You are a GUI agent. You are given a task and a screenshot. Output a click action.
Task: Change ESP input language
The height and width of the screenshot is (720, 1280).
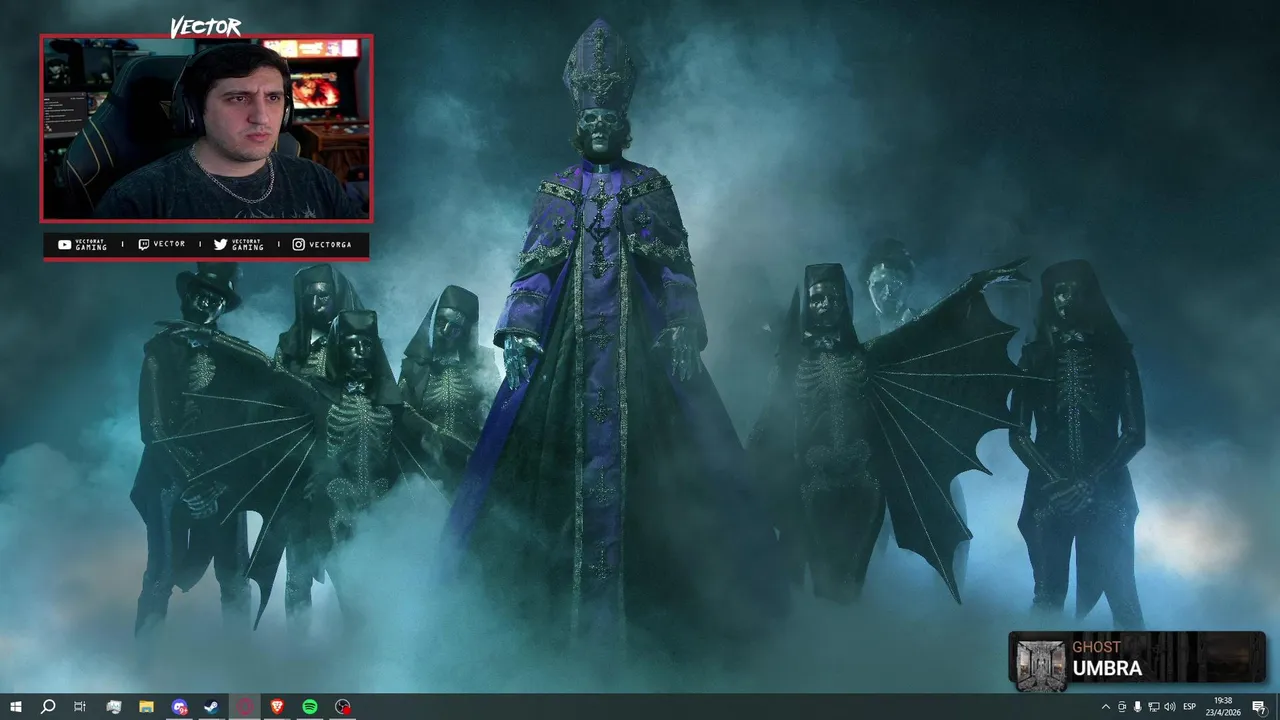(1190, 707)
